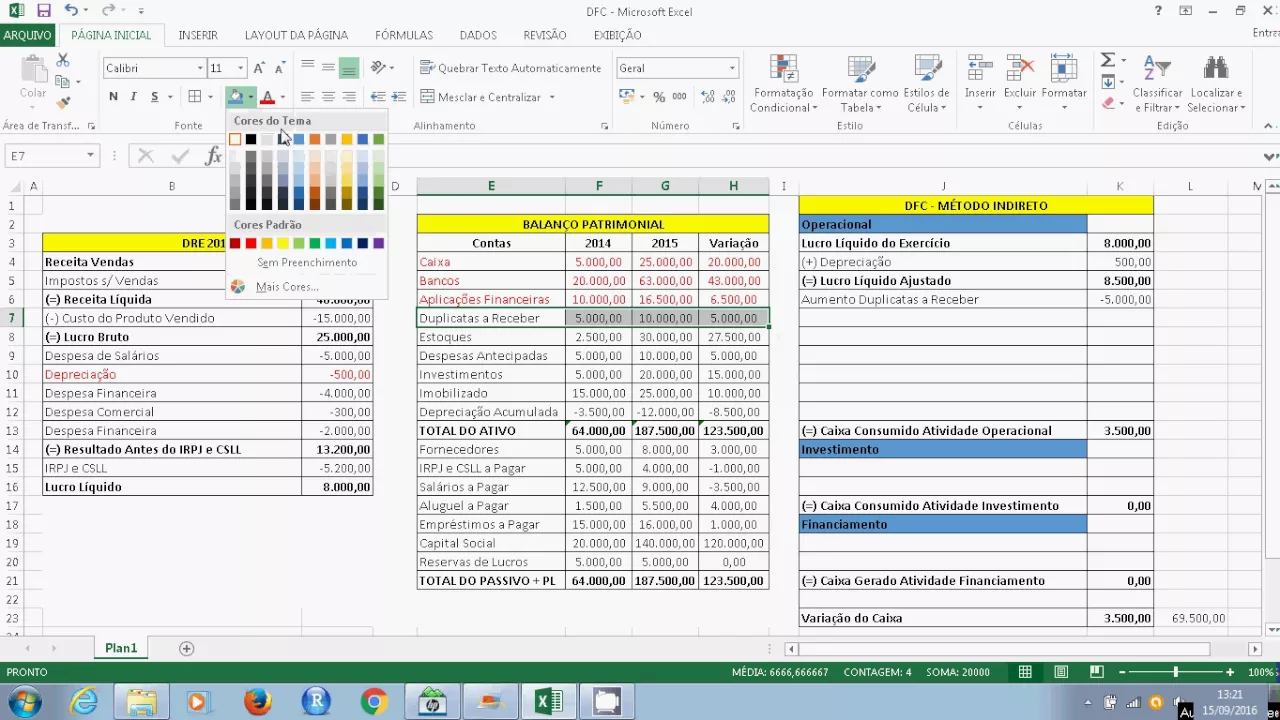This screenshot has height=720, width=1280.
Task: Toggle middle vertical alignment
Action: pyautogui.click(x=328, y=68)
